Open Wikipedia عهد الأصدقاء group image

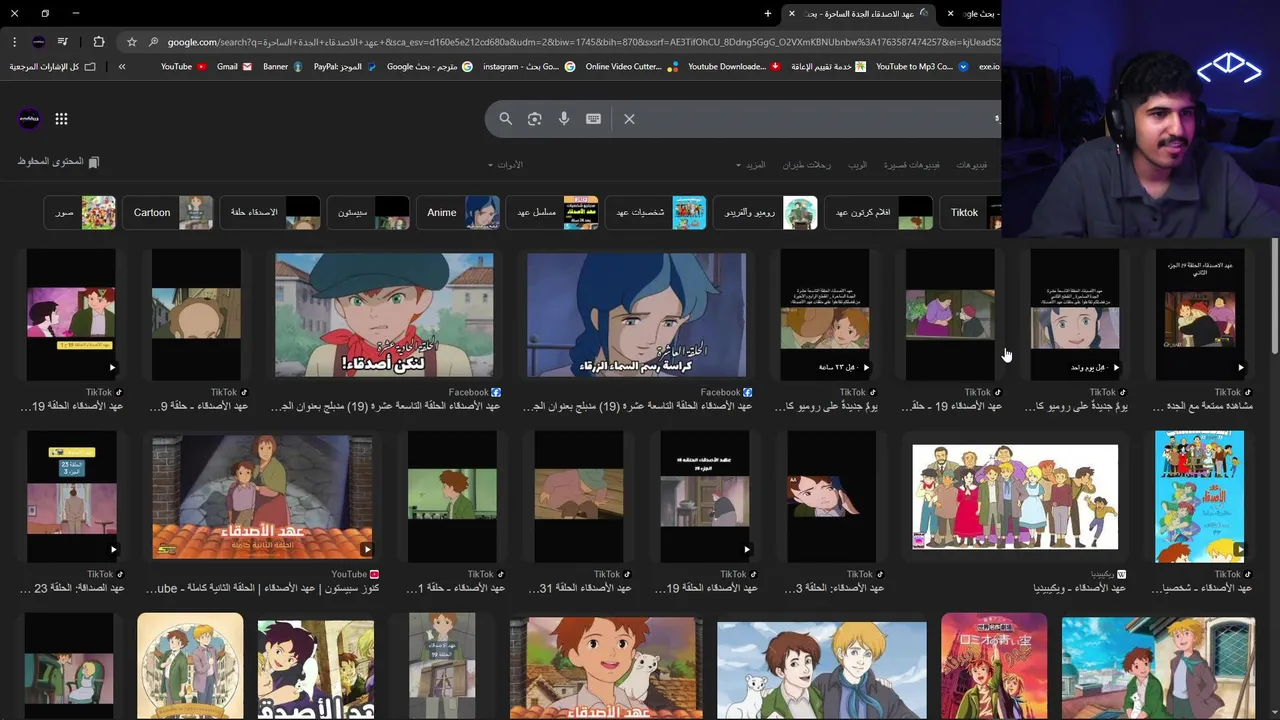1015,497
